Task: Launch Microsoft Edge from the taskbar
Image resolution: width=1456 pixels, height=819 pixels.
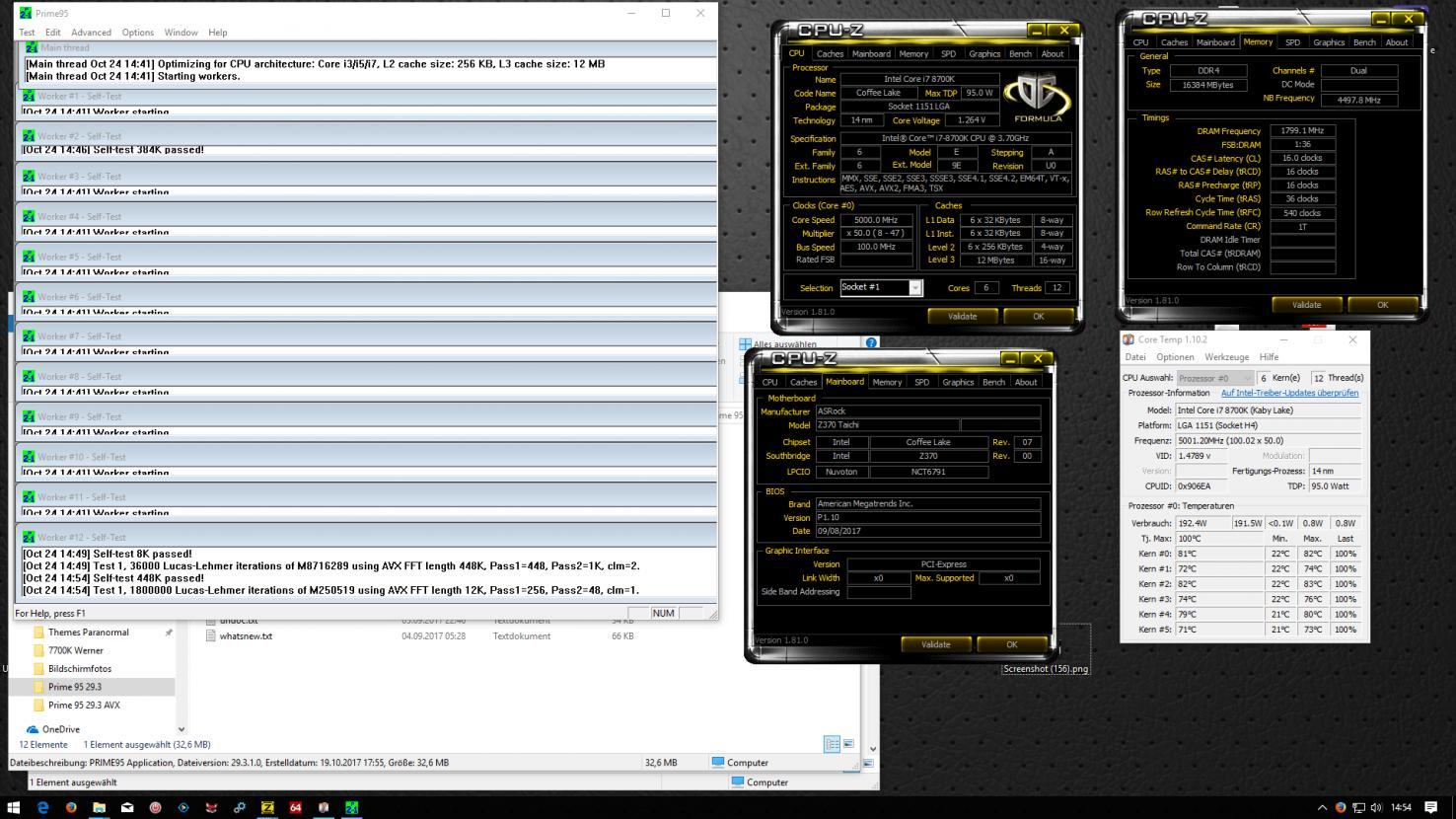Action: click(x=42, y=807)
